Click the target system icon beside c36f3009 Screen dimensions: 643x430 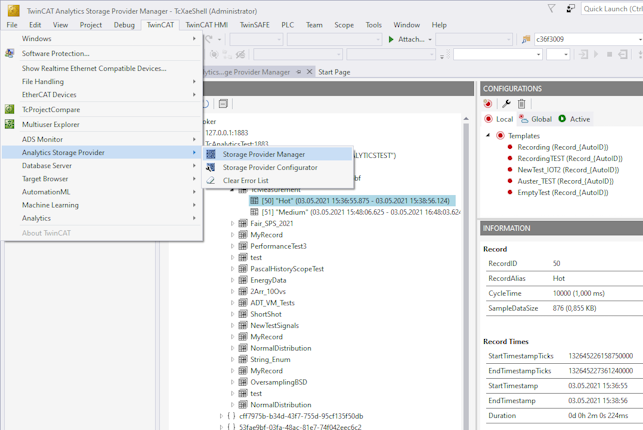click(526, 39)
